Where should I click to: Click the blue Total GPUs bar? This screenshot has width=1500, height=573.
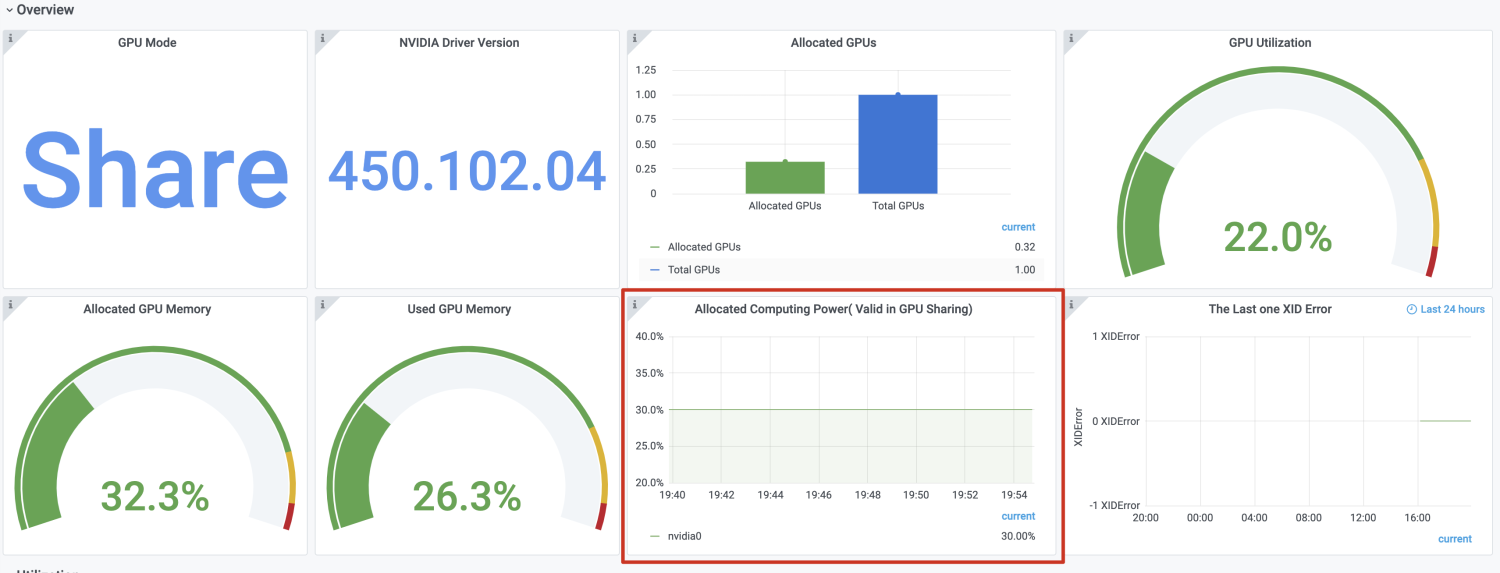tap(898, 144)
